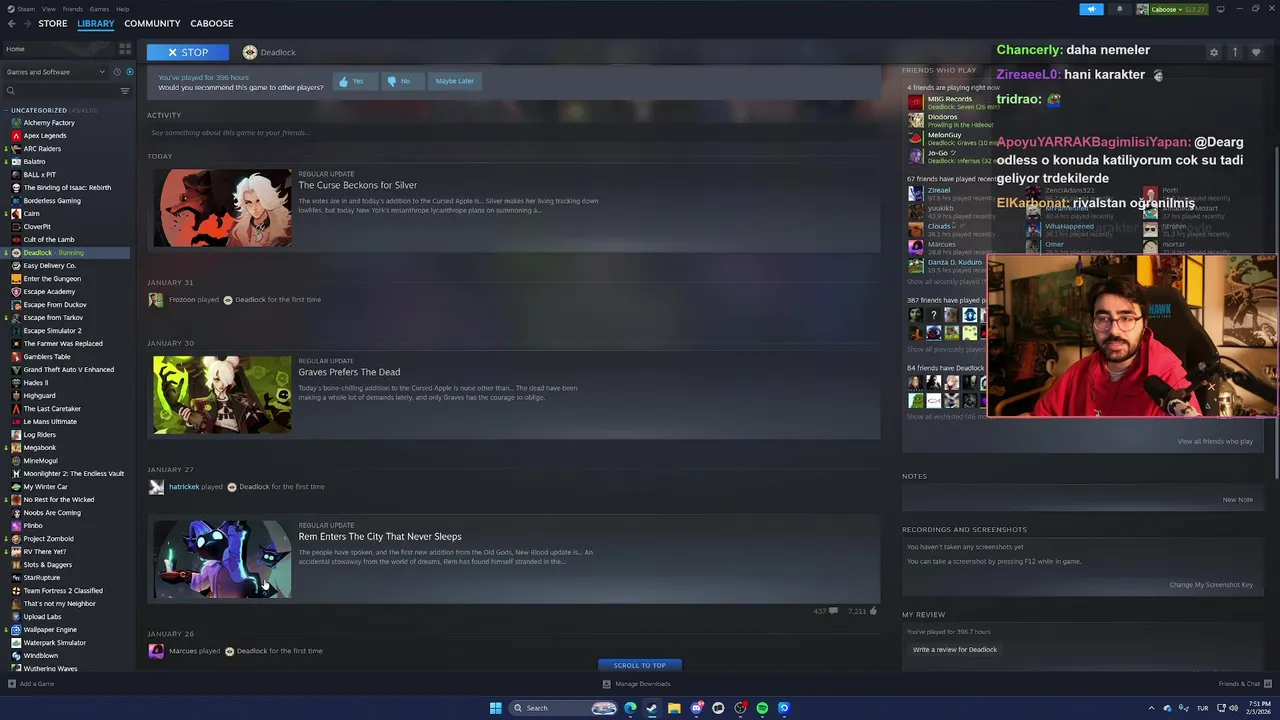
Task: Open friend MBG Records avatar
Action: pyautogui.click(x=916, y=102)
